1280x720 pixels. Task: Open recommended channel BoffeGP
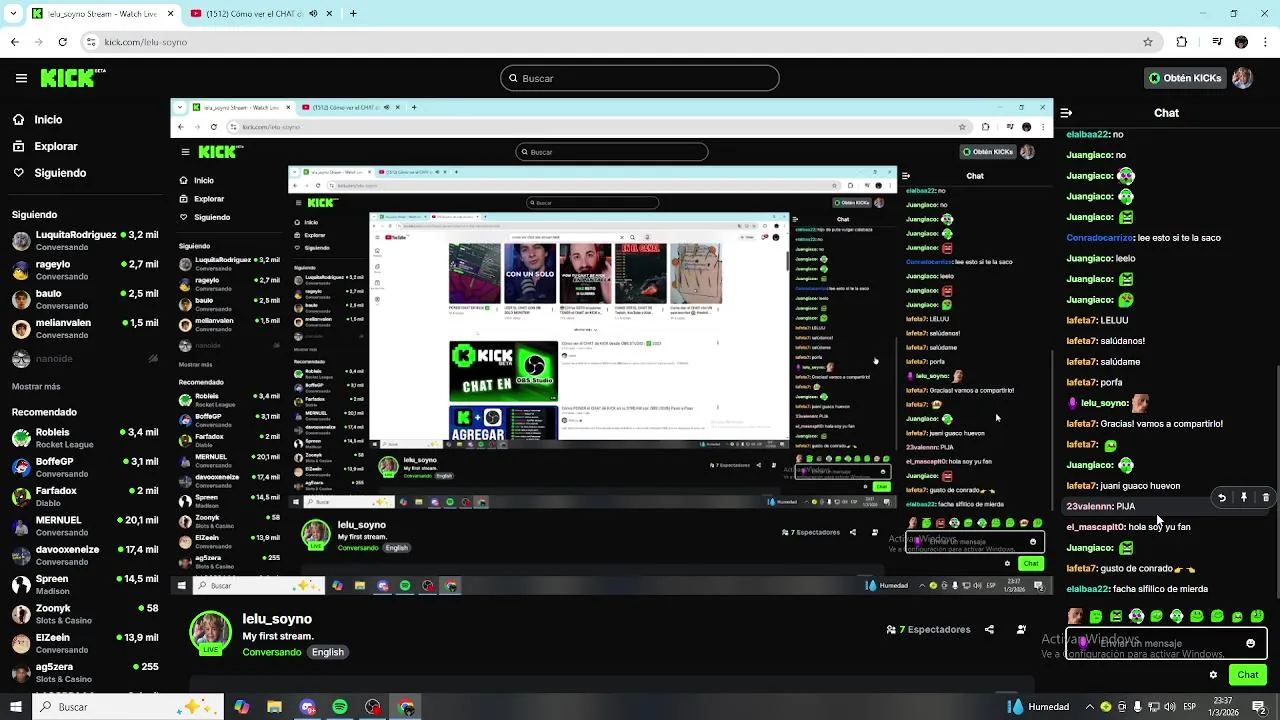84,467
